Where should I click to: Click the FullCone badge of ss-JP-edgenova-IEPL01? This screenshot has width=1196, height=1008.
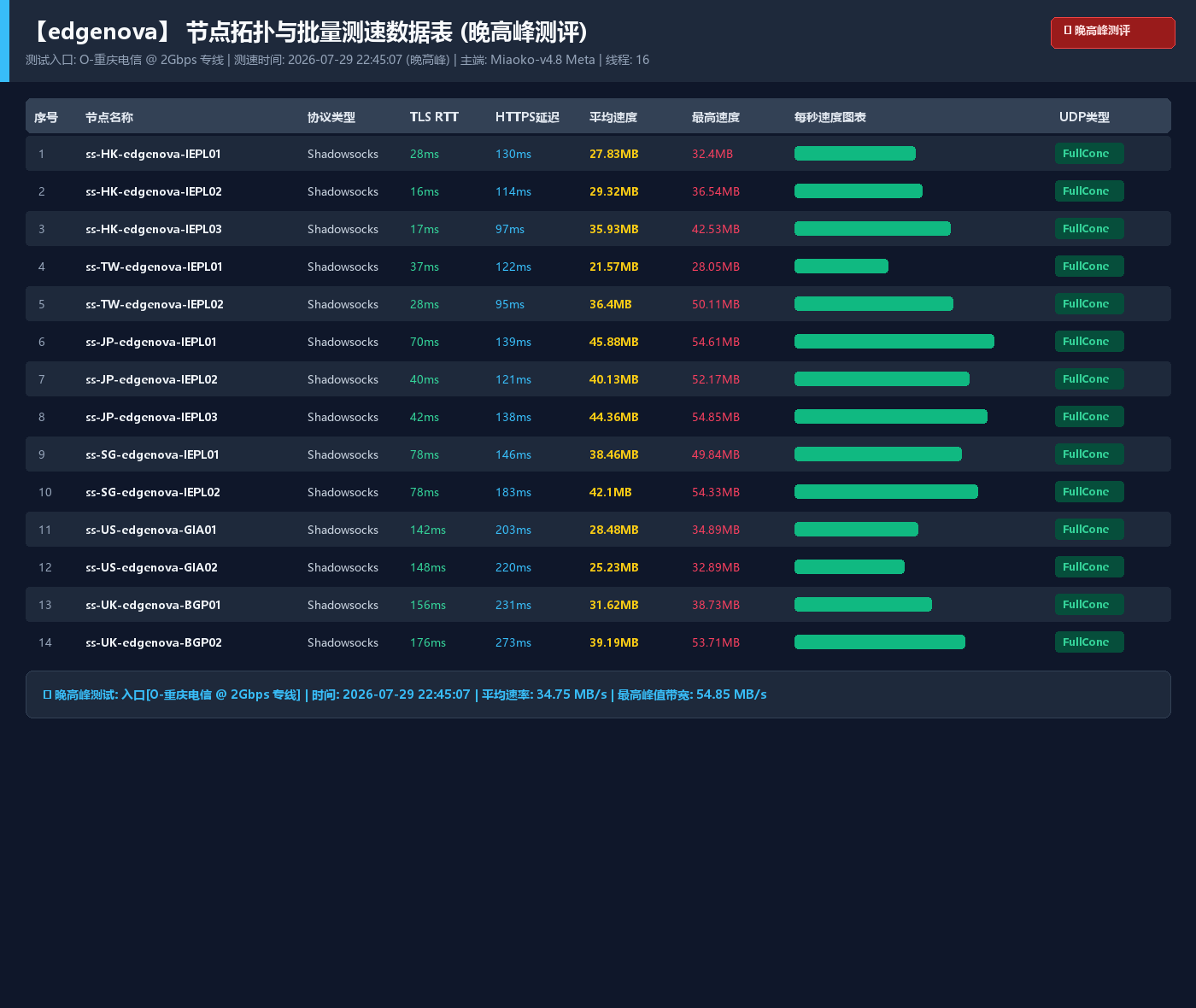1089,341
